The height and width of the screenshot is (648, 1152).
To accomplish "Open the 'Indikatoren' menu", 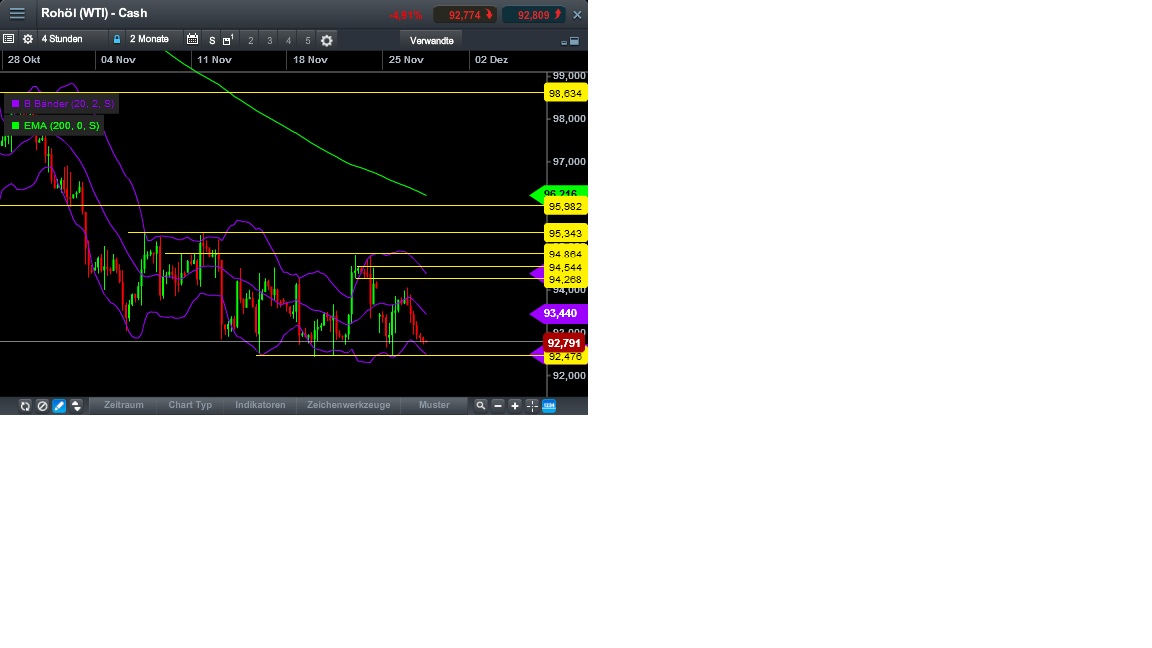I will 260,405.
